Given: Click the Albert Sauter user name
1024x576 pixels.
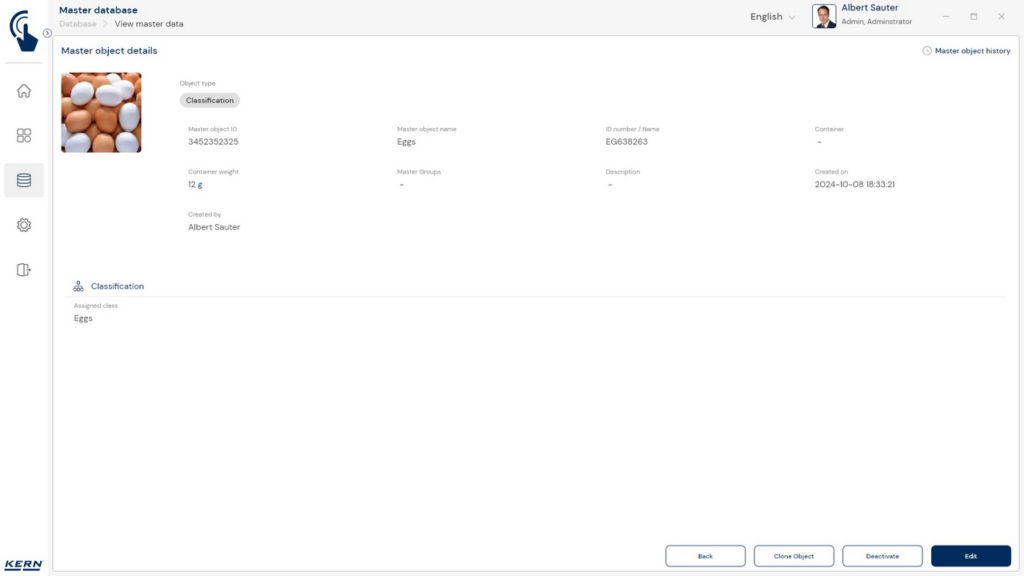Looking at the screenshot, I should point(869,8).
